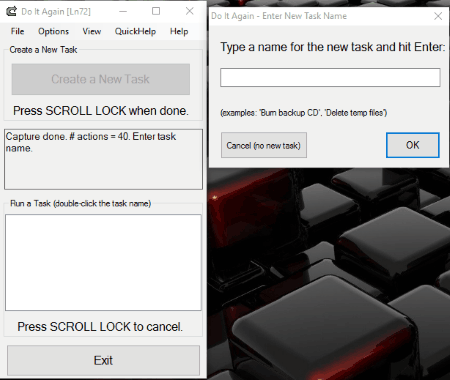Image resolution: width=450 pixels, height=380 pixels.
Task: Click the Exit button in main window
Action: (103, 360)
